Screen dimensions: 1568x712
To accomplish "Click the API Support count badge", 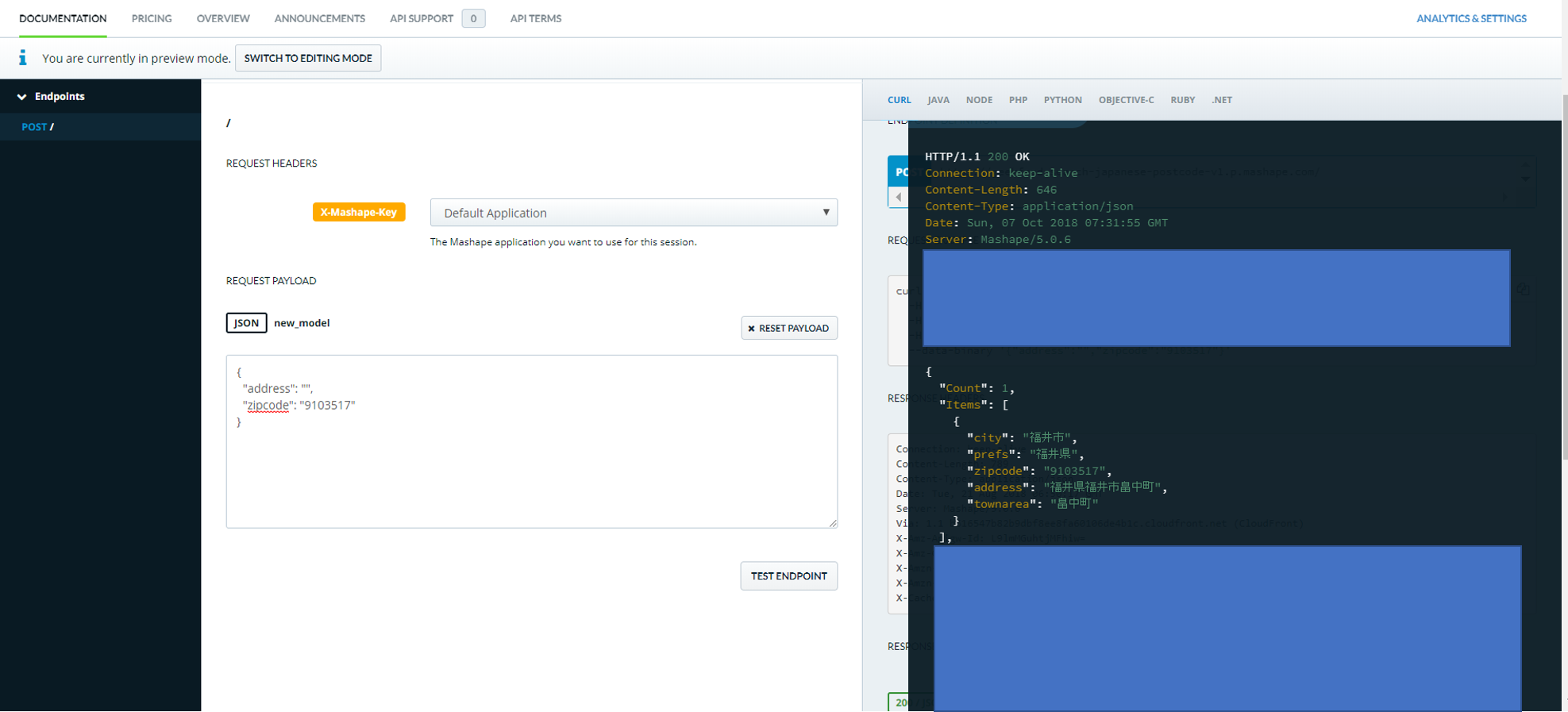I will click(x=473, y=18).
